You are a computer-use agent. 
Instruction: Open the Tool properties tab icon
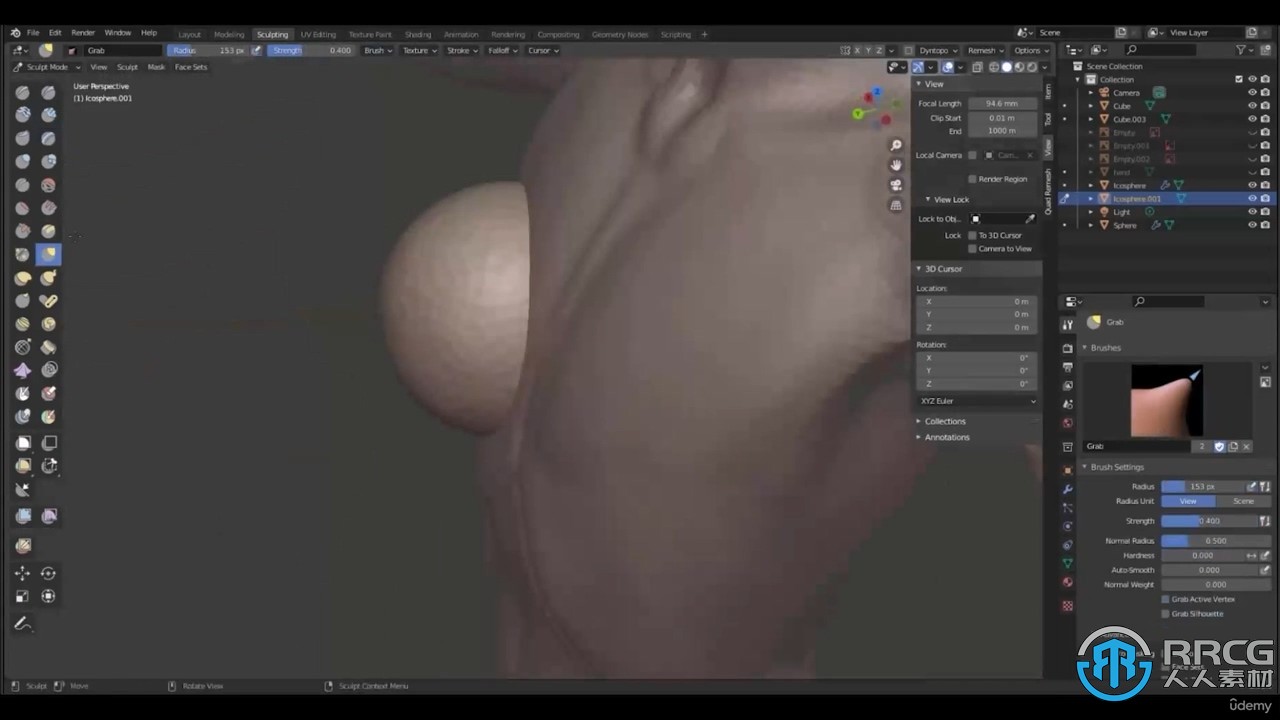(1067, 324)
